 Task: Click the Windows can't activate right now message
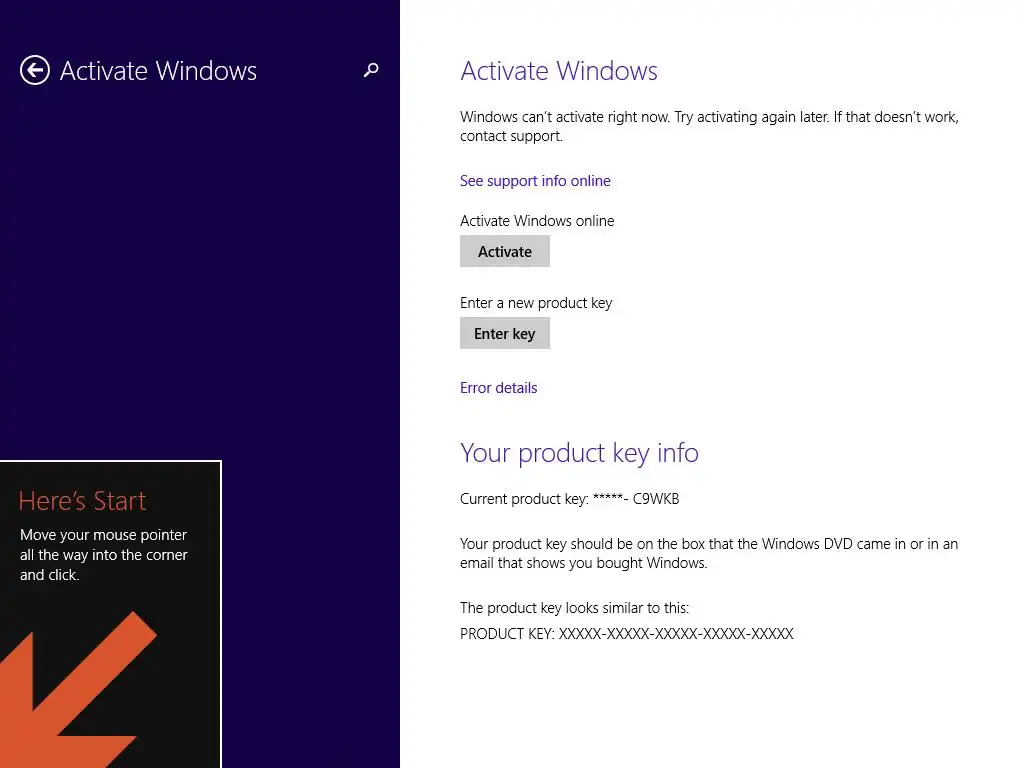[x=709, y=126]
